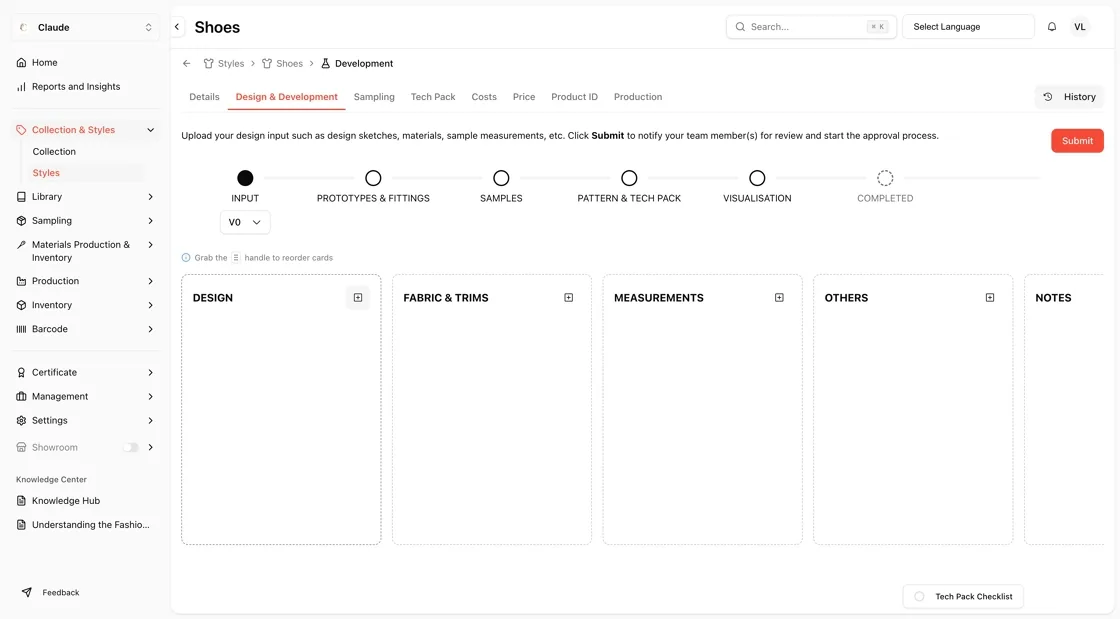Select the PROTOTYPES & FITTINGS stage circle
This screenshot has width=1120, height=619.
pos(373,178)
